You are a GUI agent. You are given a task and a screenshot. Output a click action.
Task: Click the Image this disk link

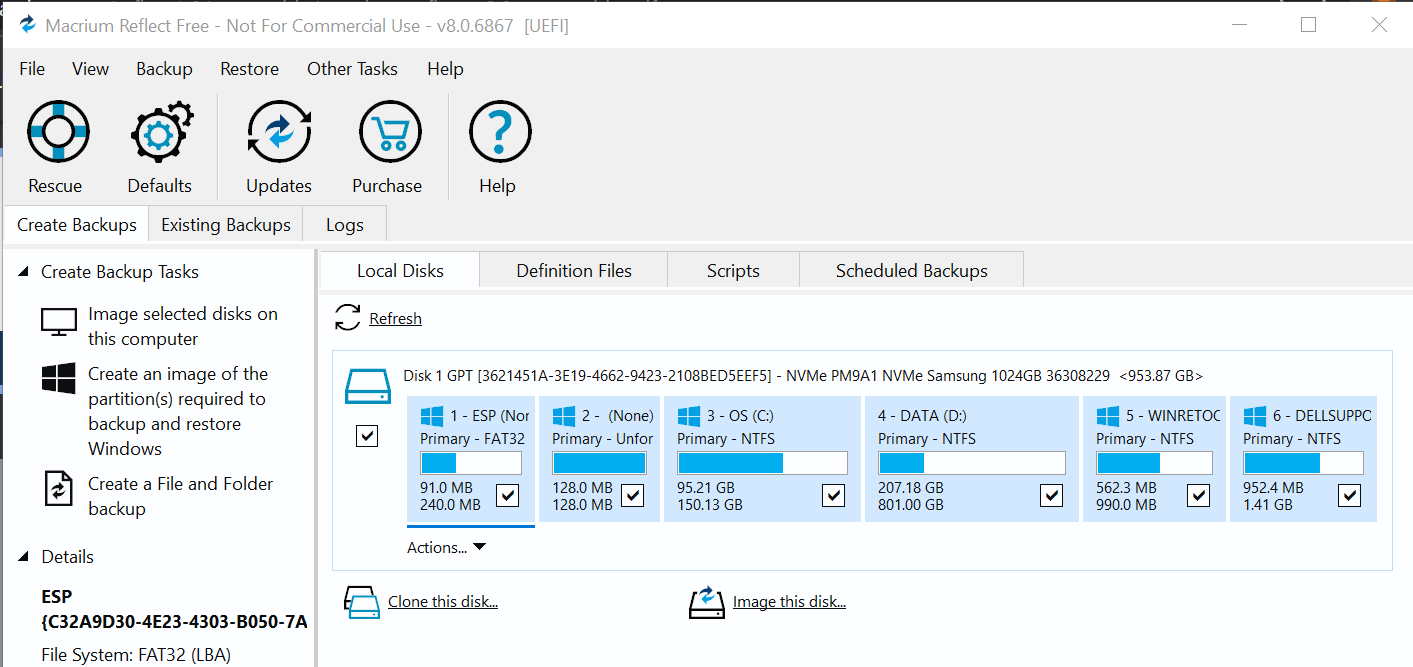789,602
